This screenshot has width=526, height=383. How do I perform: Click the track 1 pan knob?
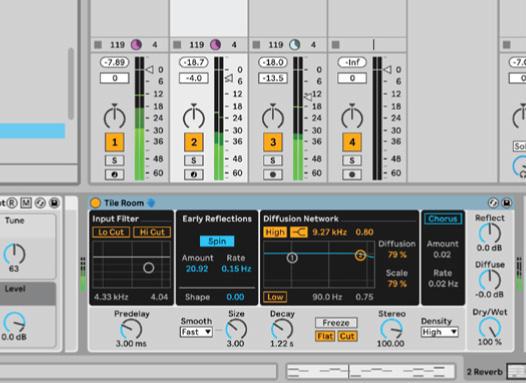coord(114,116)
